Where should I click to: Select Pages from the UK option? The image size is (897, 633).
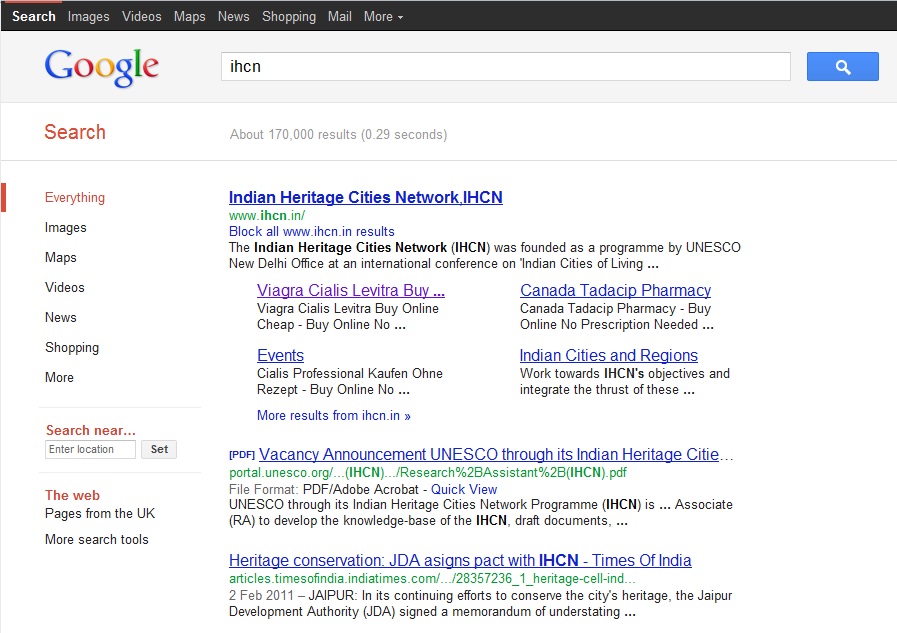point(100,513)
